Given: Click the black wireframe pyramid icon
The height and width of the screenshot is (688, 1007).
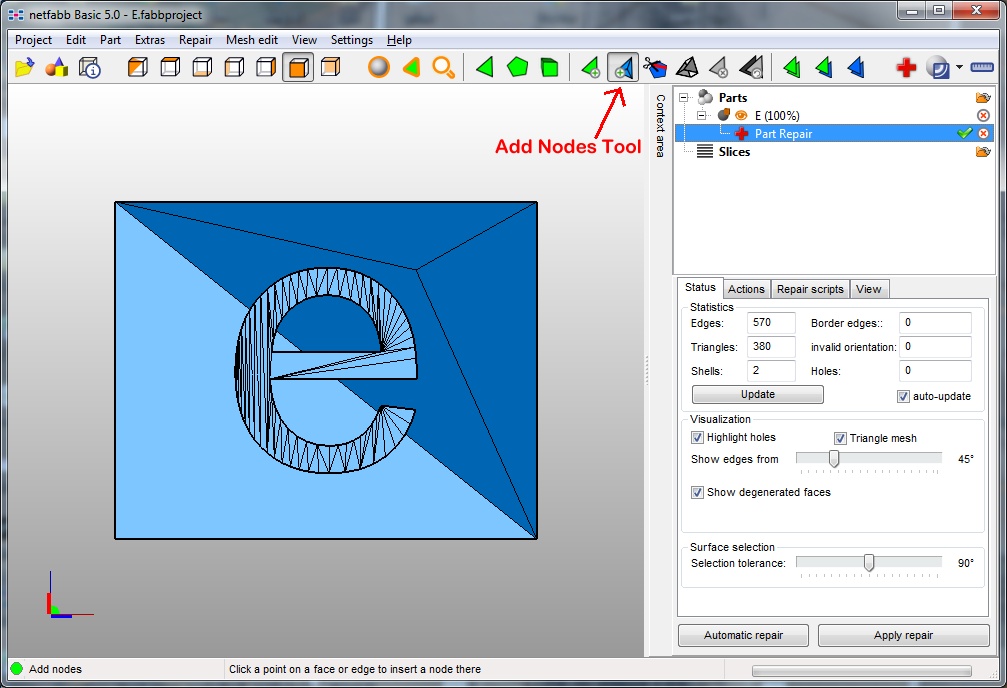Looking at the screenshot, I should [x=687, y=67].
